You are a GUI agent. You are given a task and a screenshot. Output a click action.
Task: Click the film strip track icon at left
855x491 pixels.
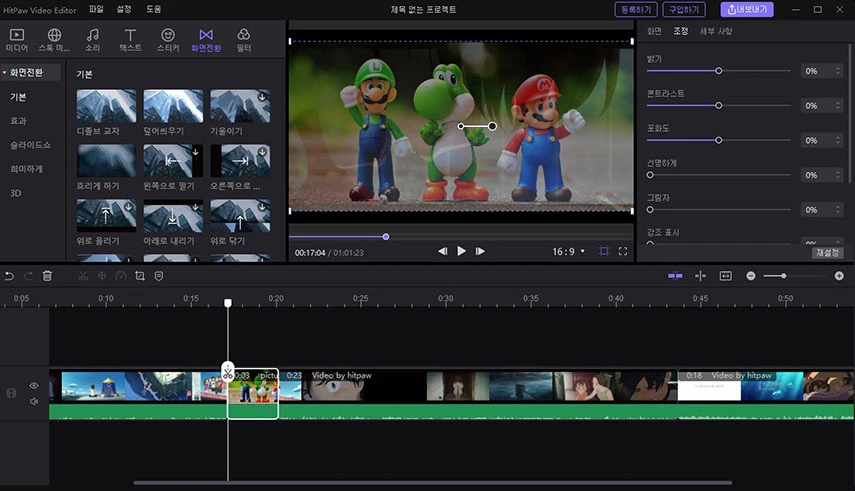(11, 393)
